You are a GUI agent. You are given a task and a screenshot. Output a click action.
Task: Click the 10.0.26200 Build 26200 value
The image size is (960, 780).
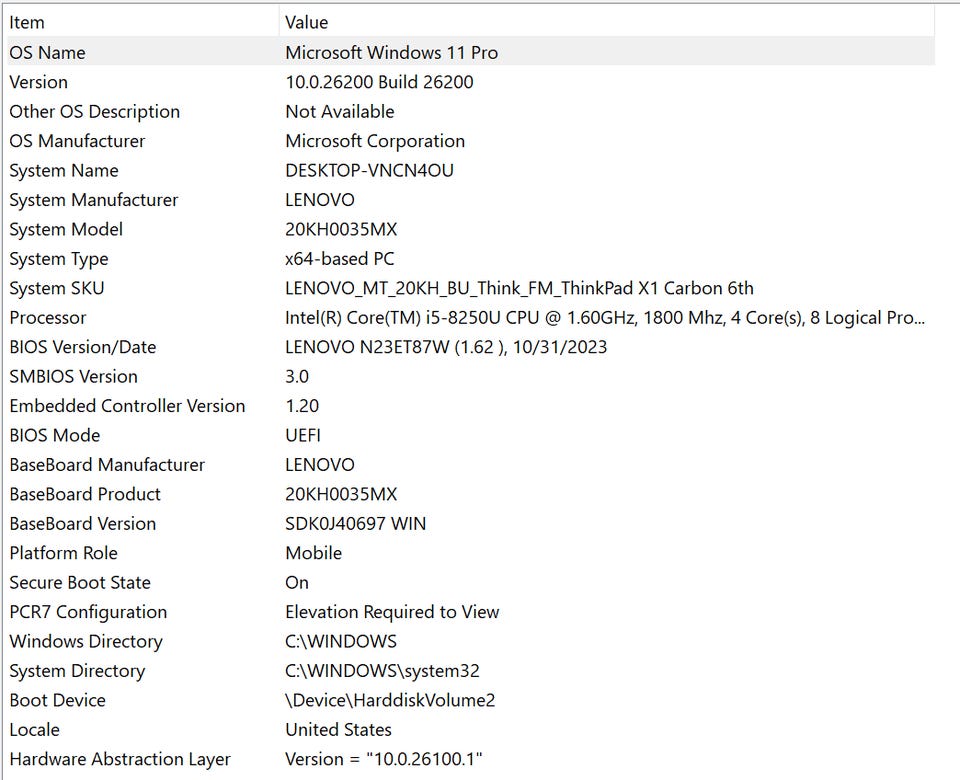pyautogui.click(x=379, y=82)
